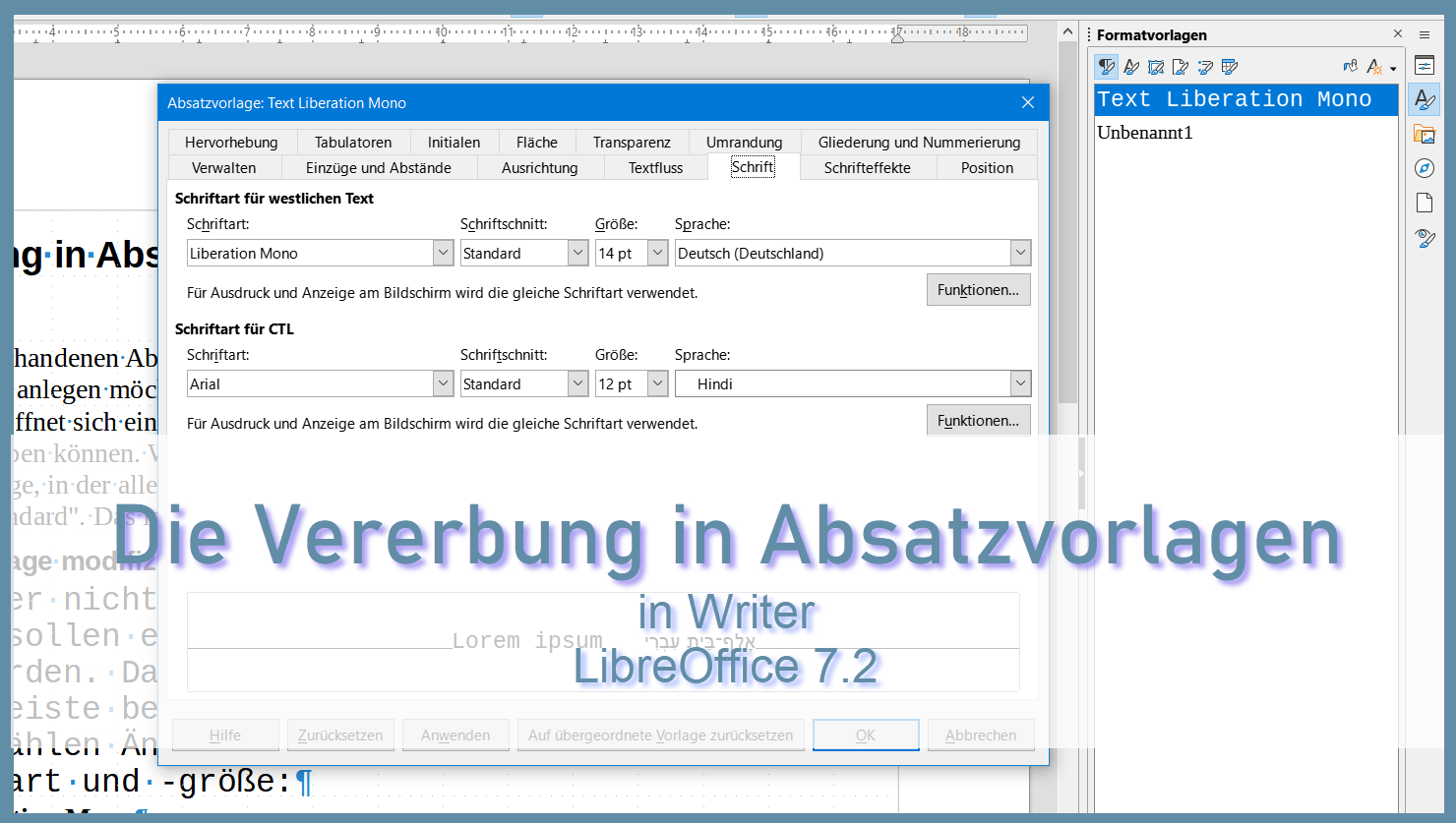The width and height of the screenshot is (1456, 823).
Task: Expand the Sprache dropdown showing Hindi
Action: [x=1020, y=383]
